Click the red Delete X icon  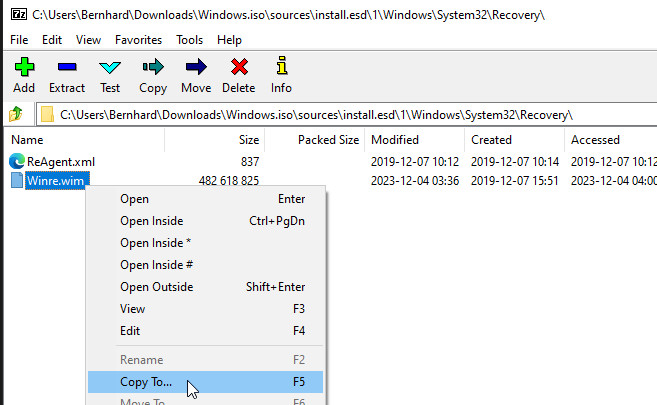tap(238, 68)
